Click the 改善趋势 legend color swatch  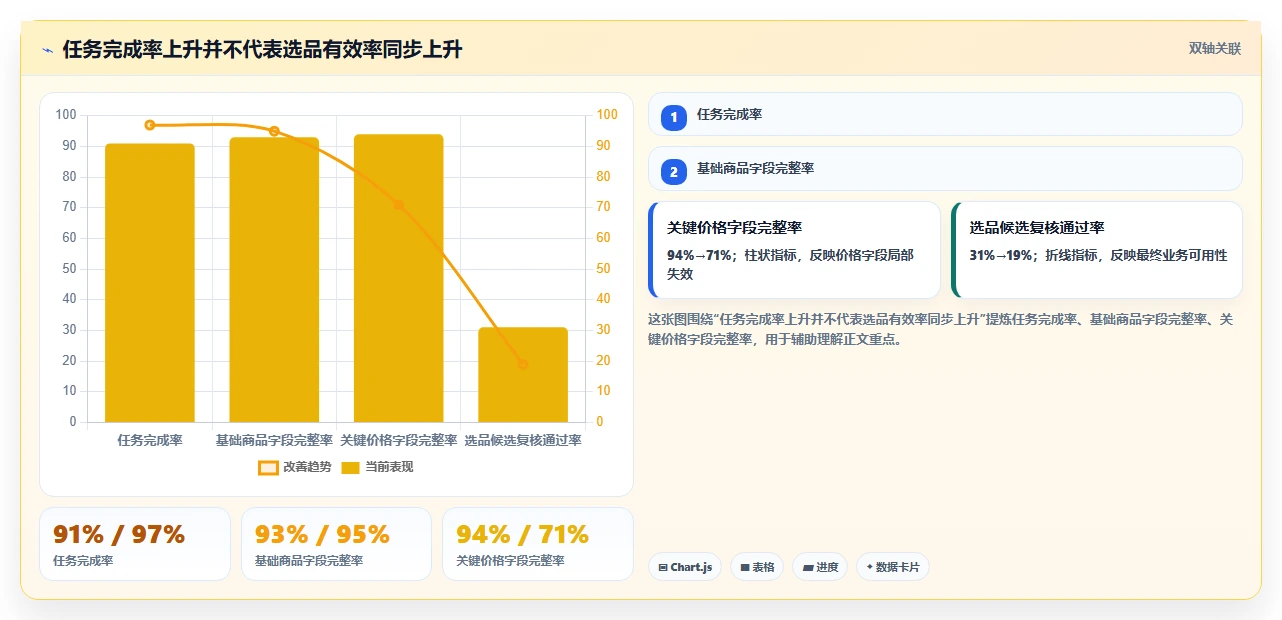point(268,468)
